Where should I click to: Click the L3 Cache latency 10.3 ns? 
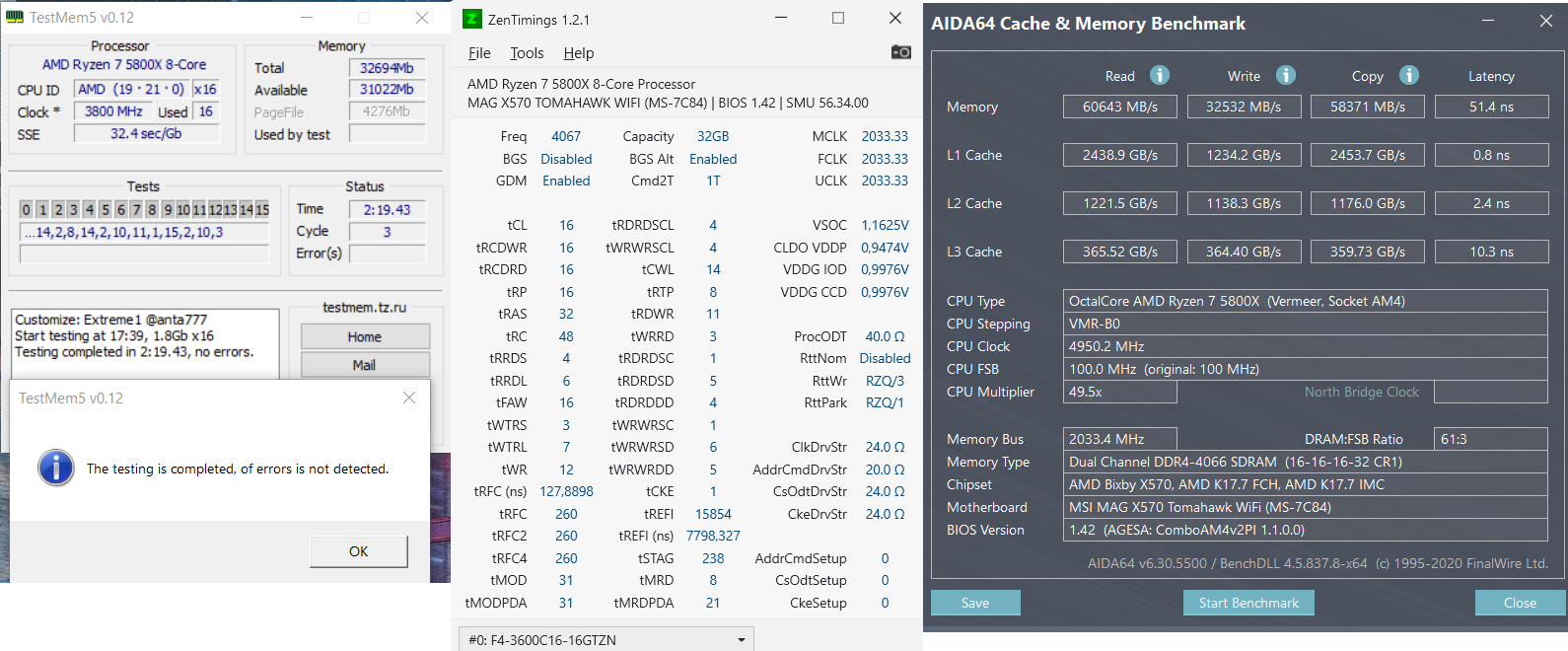pyautogui.click(x=1491, y=252)
